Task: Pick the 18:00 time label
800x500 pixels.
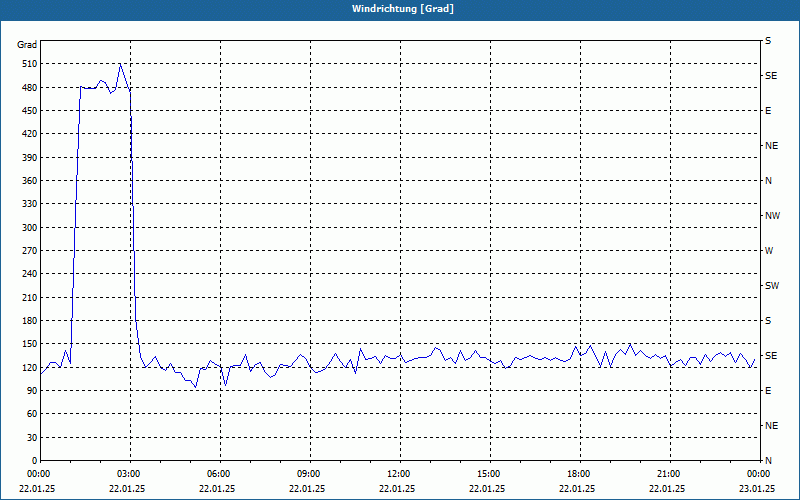Action: 577,474
